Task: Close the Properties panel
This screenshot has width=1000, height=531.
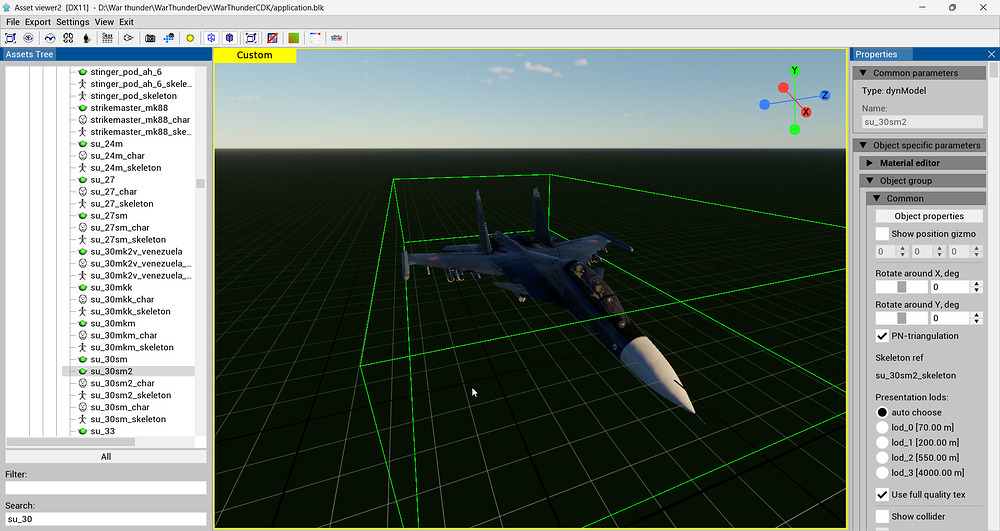Action: point(991,54)
